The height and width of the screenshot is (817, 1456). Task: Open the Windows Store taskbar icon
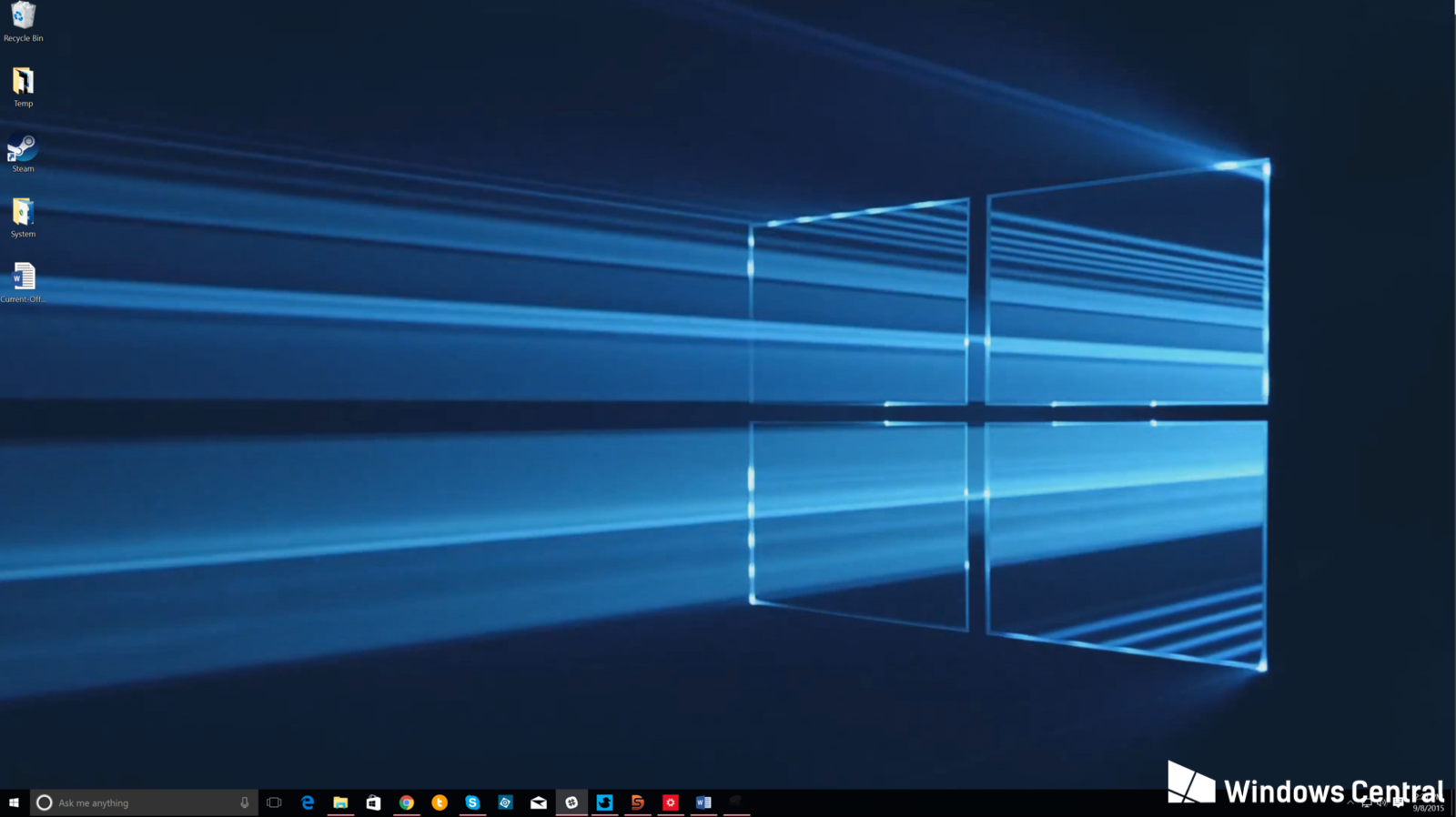[x=373, y=802]
